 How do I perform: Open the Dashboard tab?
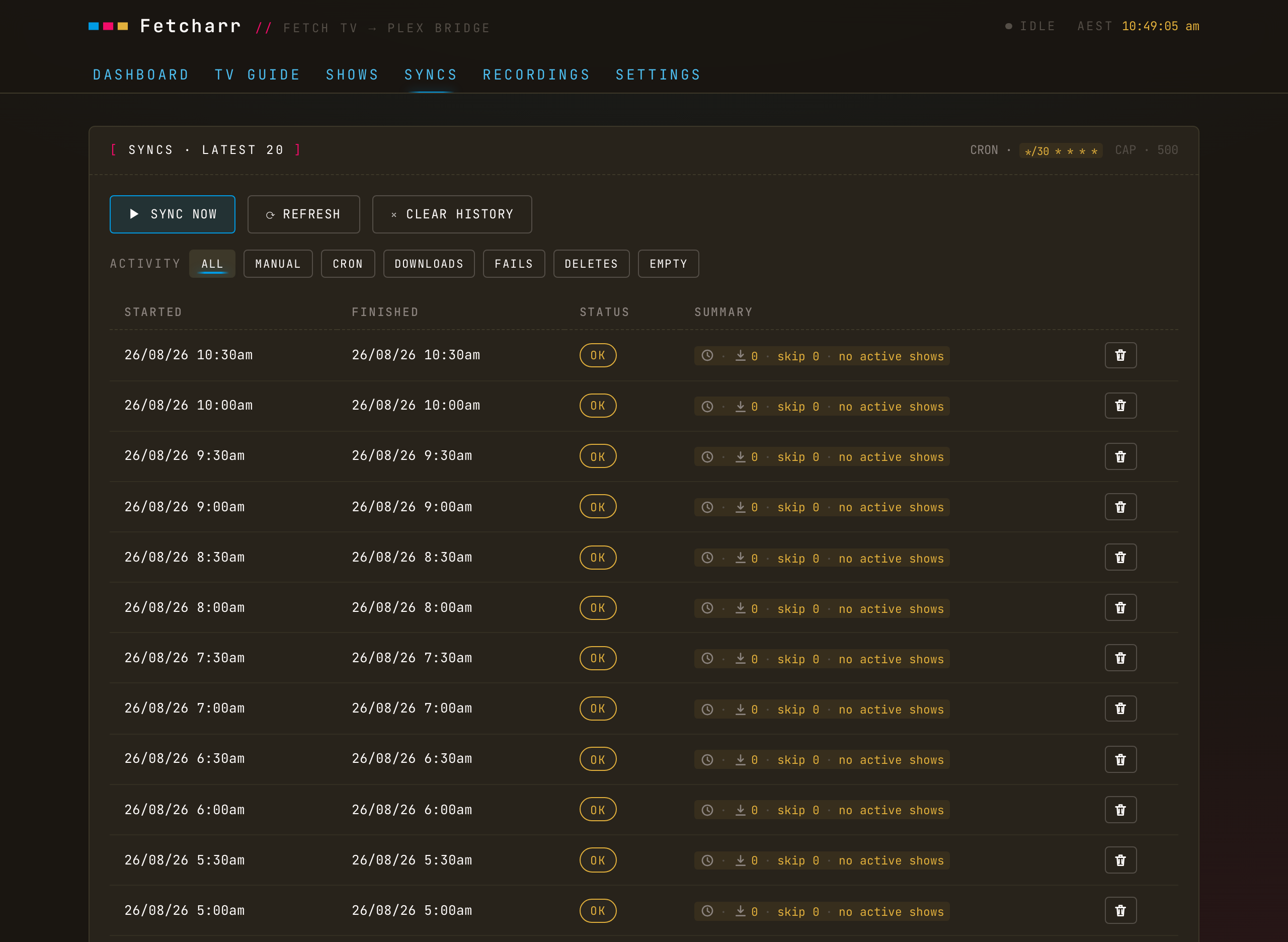(x=141, y=74)
